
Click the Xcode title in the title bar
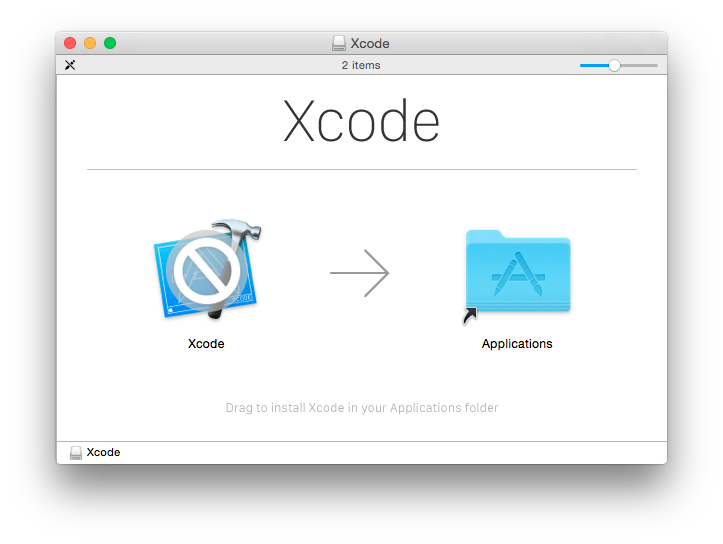pos(370,43)
